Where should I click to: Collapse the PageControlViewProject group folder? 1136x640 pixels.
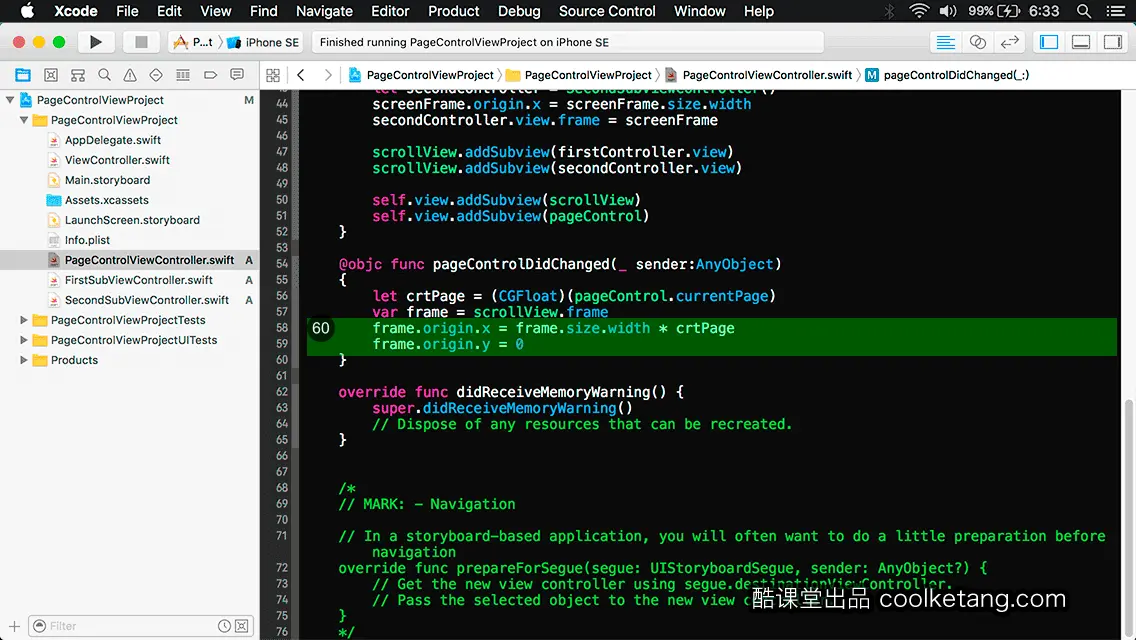pos(24,120)
